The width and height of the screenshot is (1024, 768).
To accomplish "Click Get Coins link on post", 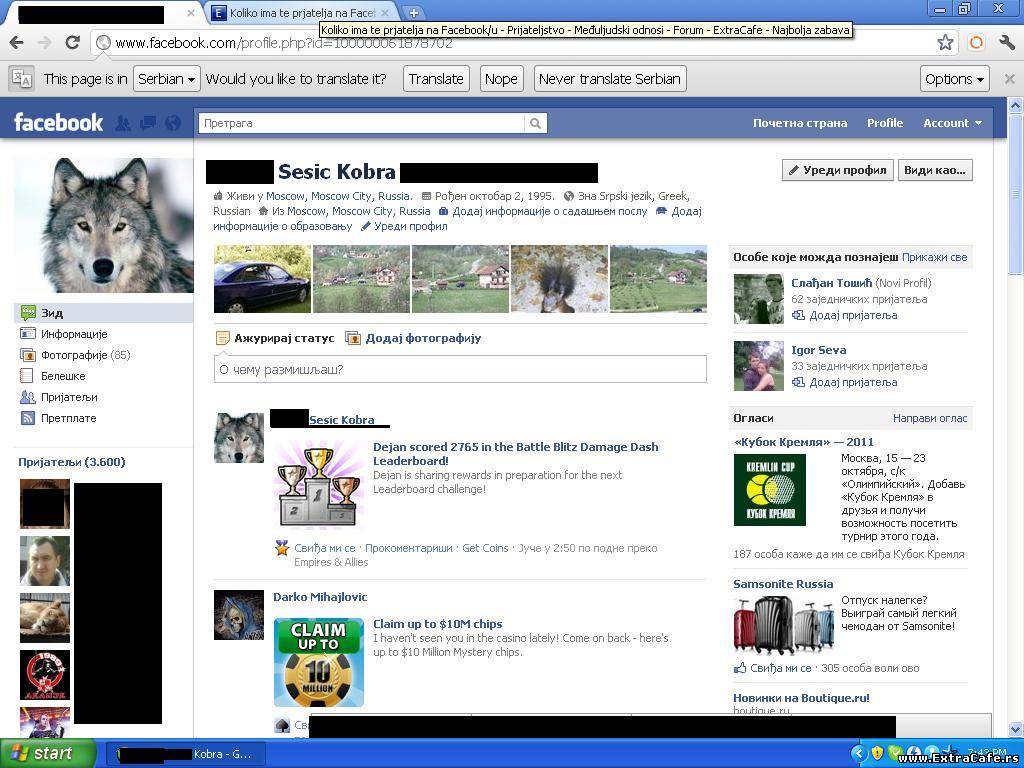I will (x=485, y=548).
